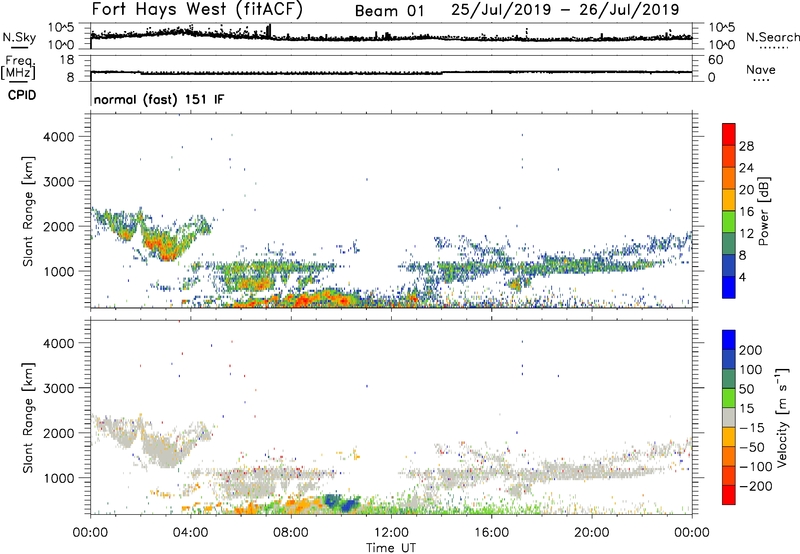Screen dimensions: 800x554
Task: Click the '-100' label on the velocity scale
Action: 755,467
